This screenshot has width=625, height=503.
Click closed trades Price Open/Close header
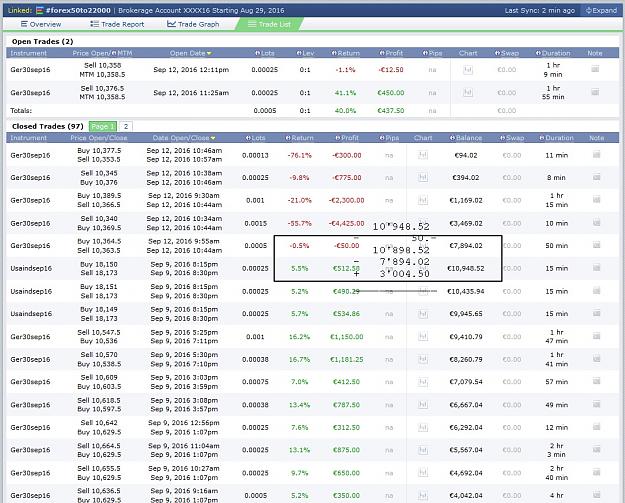[x=99, y=138]
